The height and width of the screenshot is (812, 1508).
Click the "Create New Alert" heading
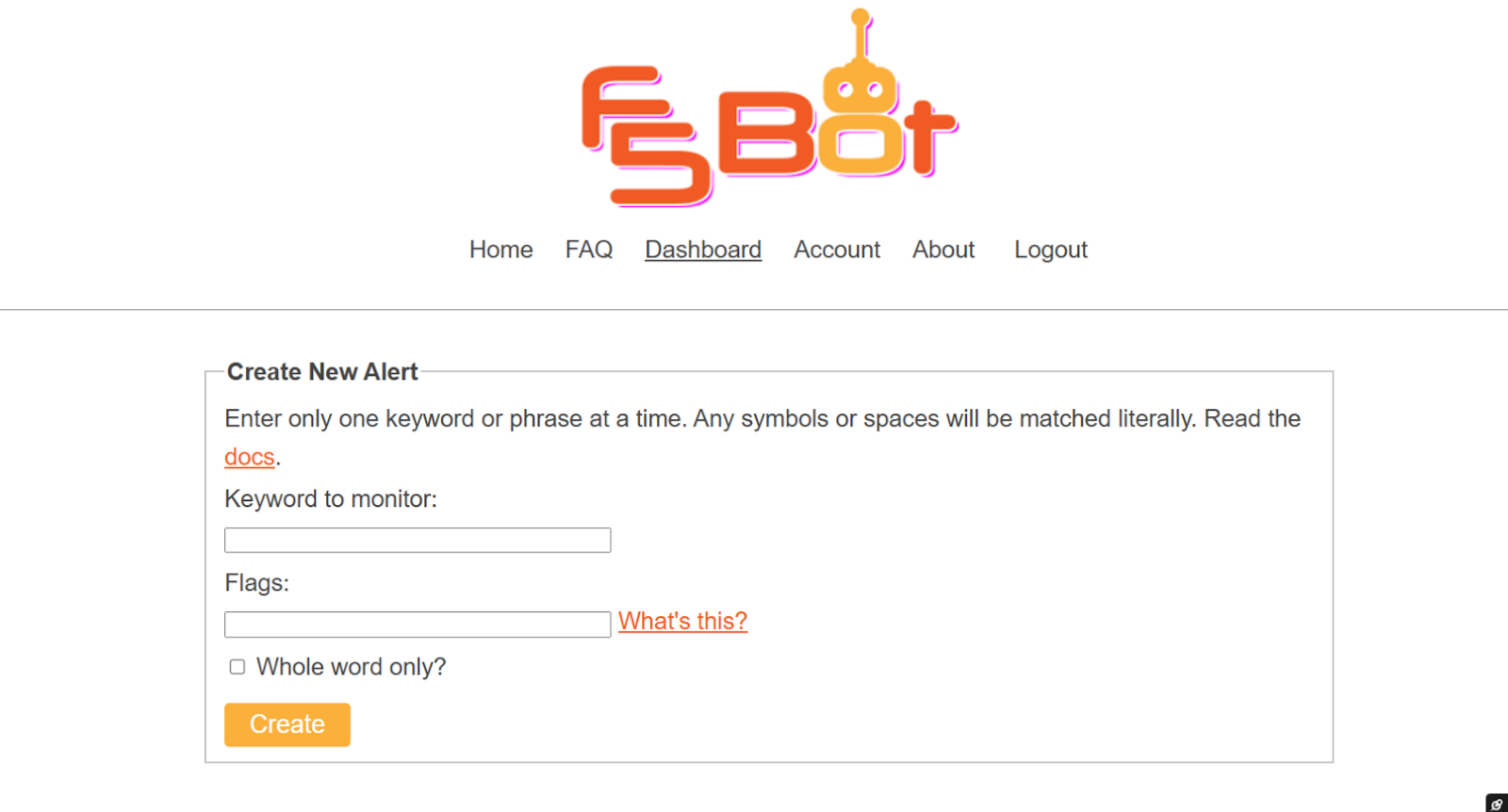[321, 371]
